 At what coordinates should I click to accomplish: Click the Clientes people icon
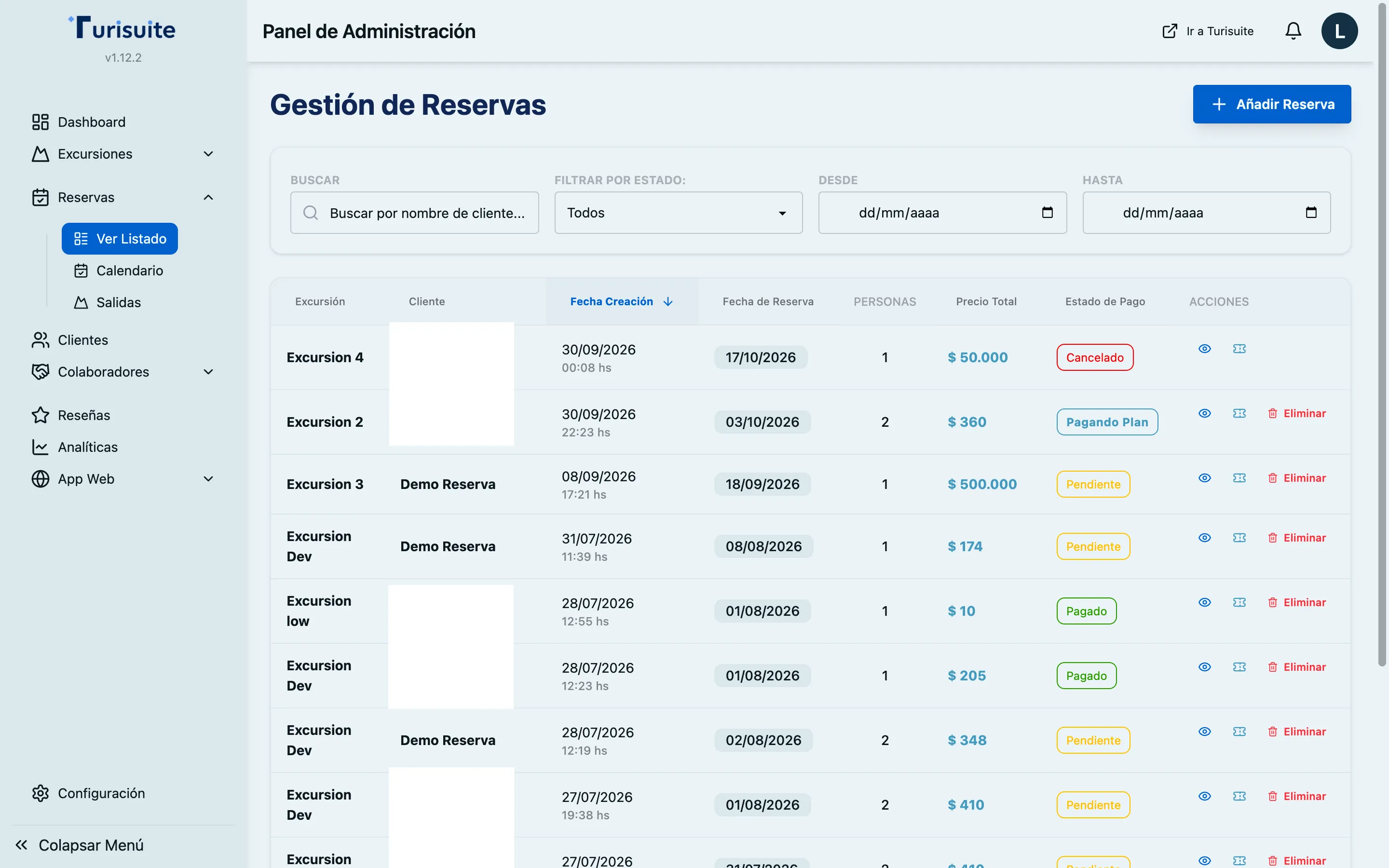pyautogui.click(x=40, y=340)
